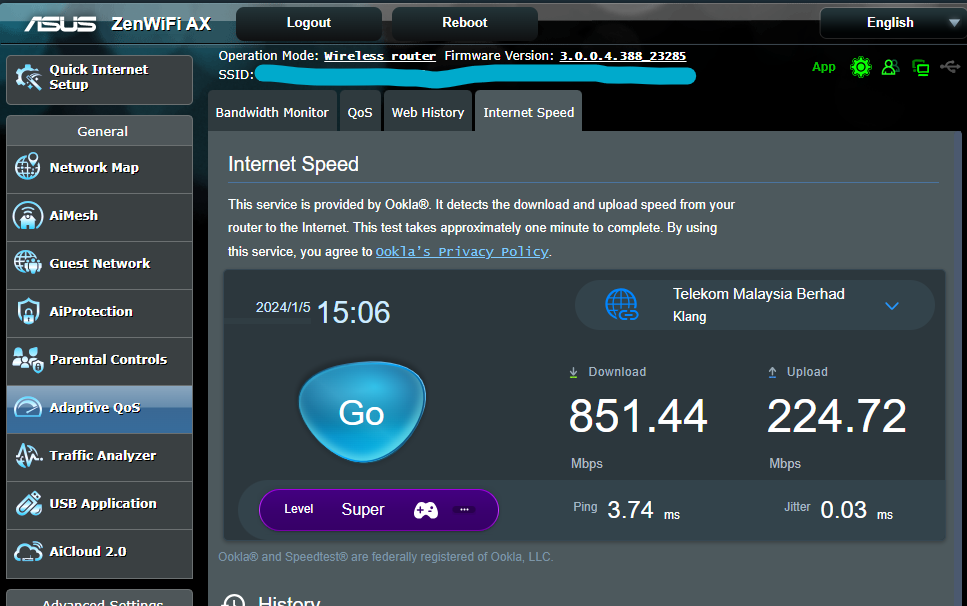
Task: Go to AiMesh via its icon
Action: point(28,215)
